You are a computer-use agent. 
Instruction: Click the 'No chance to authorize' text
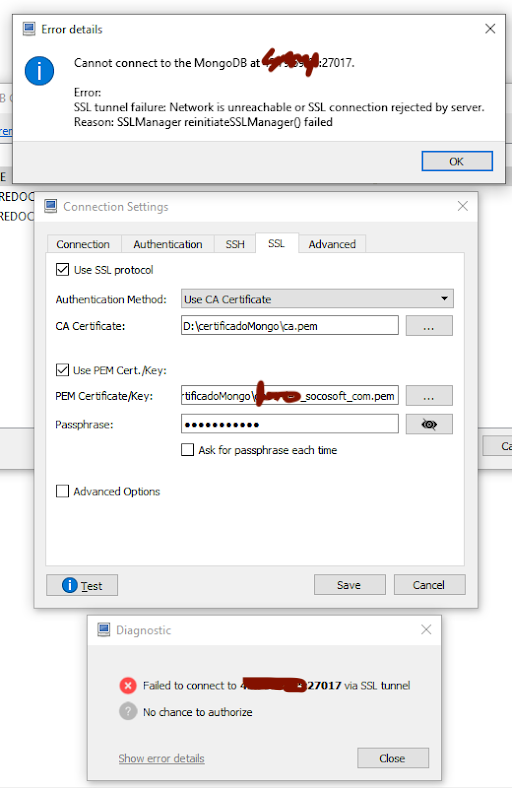197,712
